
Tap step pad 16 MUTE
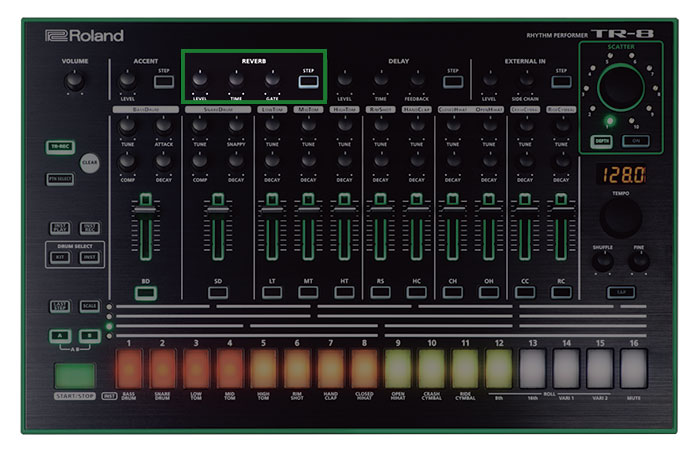point(633,369)
